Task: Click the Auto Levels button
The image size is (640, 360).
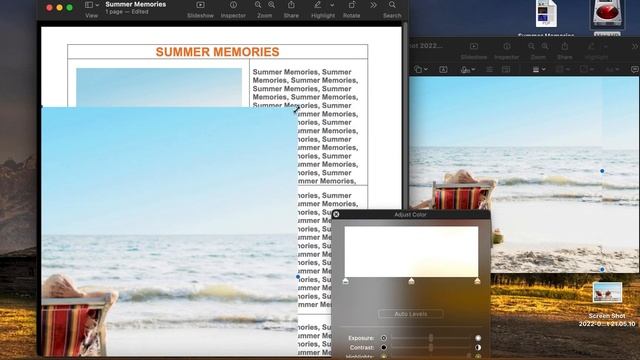Action: click(x=411, y=314)
